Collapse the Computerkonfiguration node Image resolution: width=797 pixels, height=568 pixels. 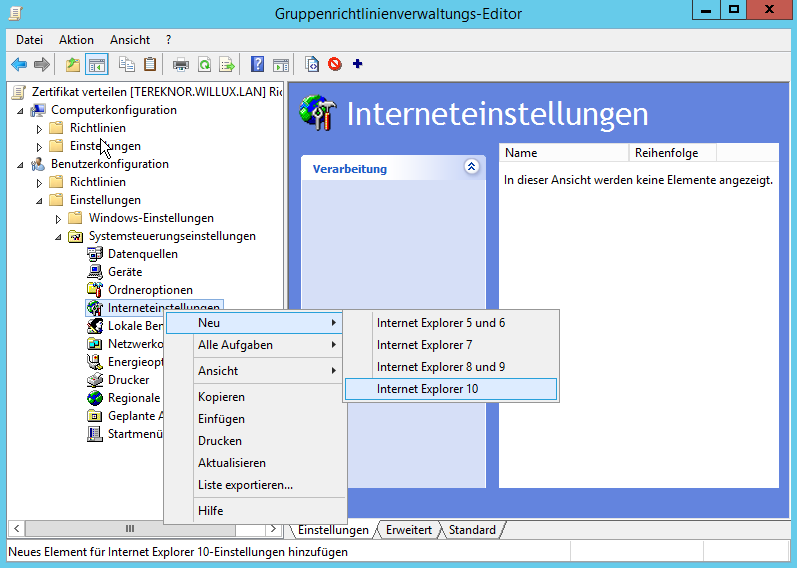pos(20,110)
